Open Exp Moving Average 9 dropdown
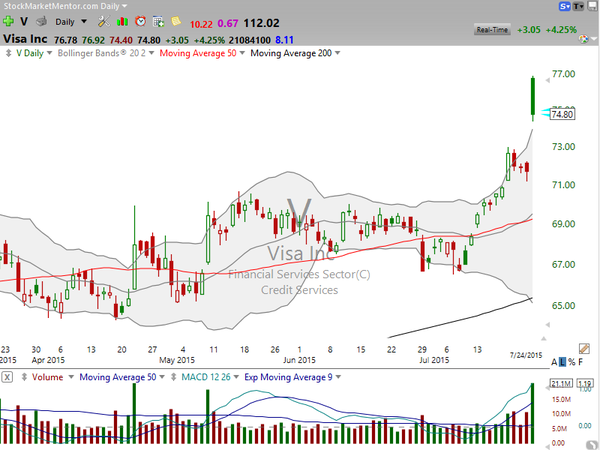 click(x=338, y=377)
